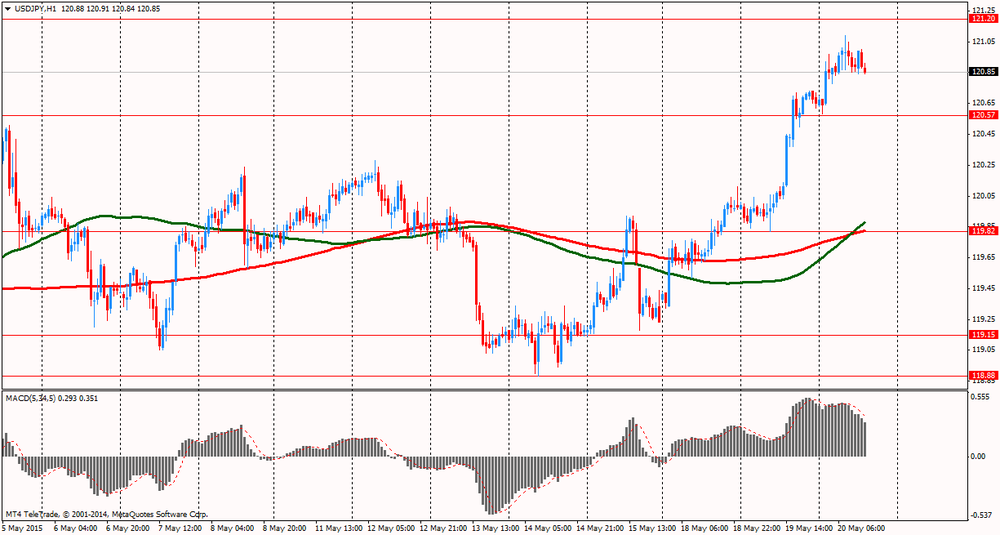Select the red 121.20 price level tag

983,19
